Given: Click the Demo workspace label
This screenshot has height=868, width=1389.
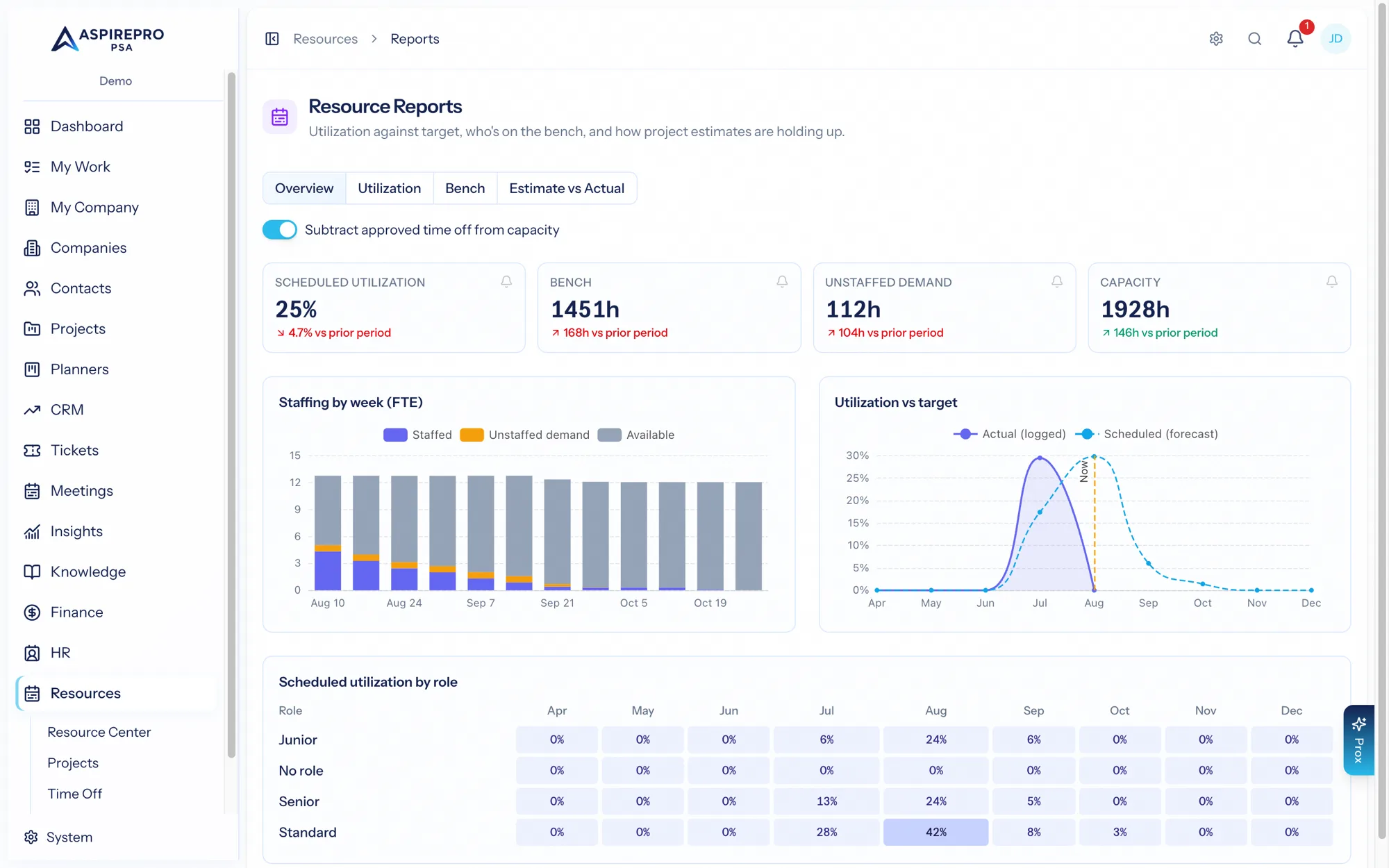Looking at the screenshot, I should 116,81.
